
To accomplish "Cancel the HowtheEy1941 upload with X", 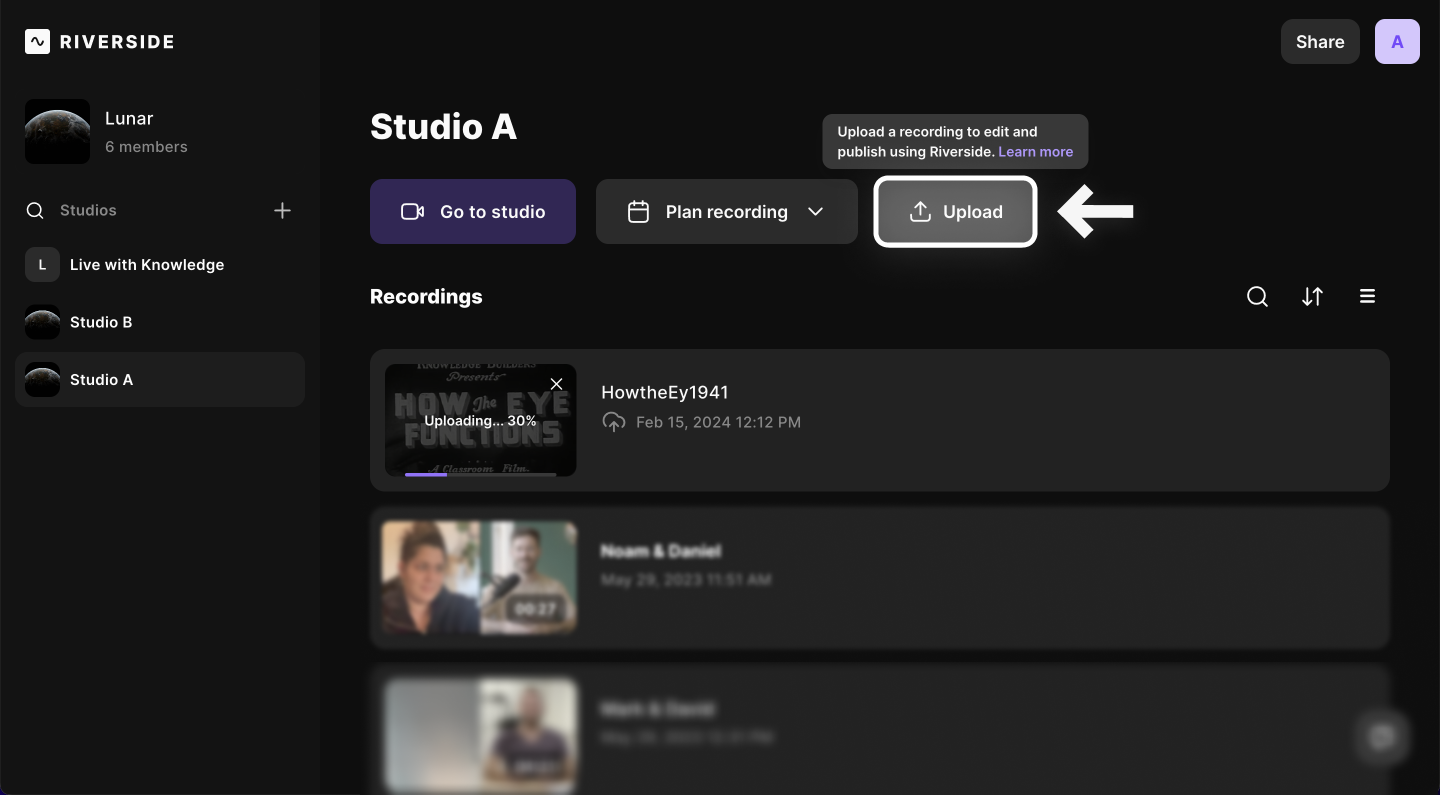I will tap(557, 384).
